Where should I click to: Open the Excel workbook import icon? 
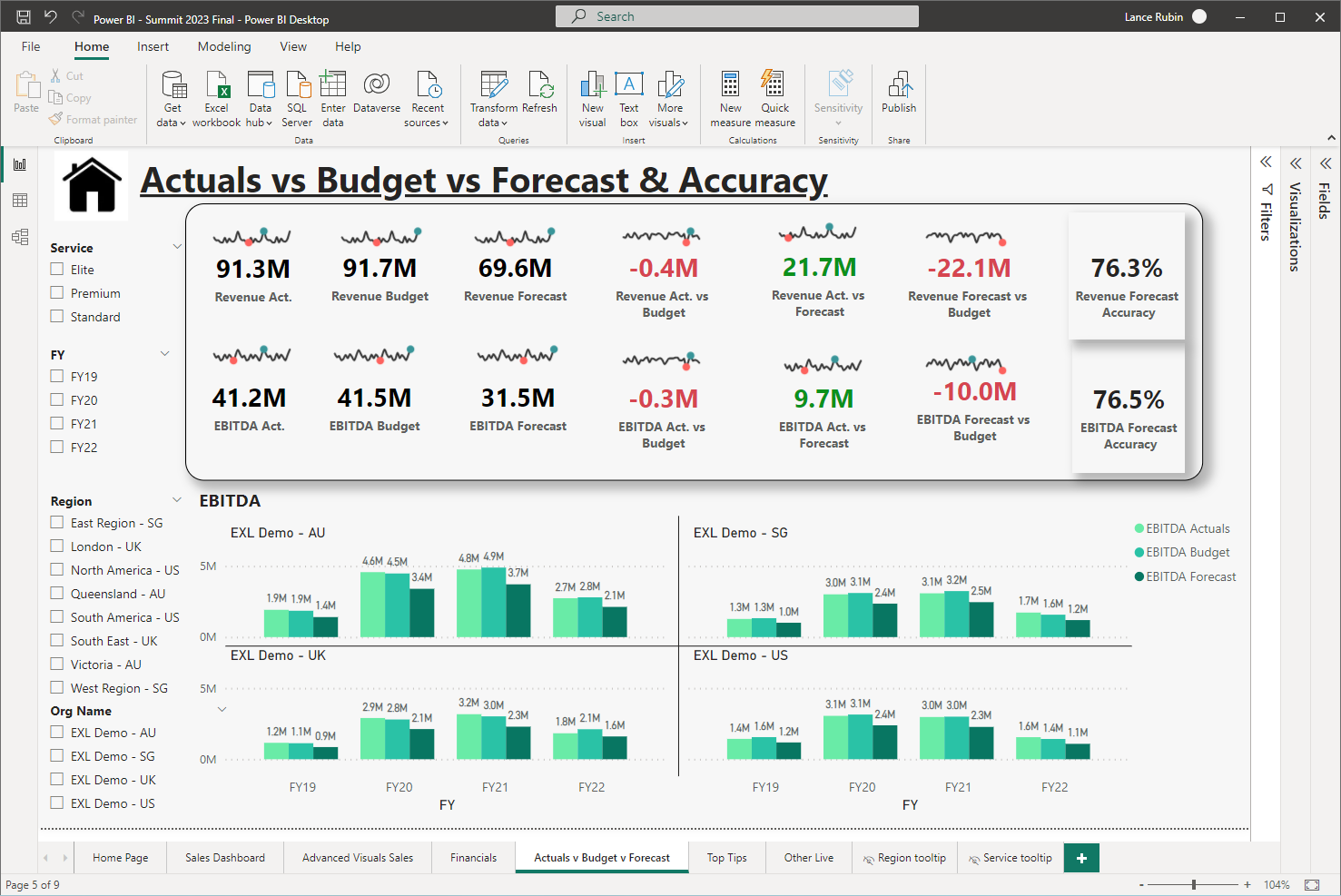click(x=217, y=86)
